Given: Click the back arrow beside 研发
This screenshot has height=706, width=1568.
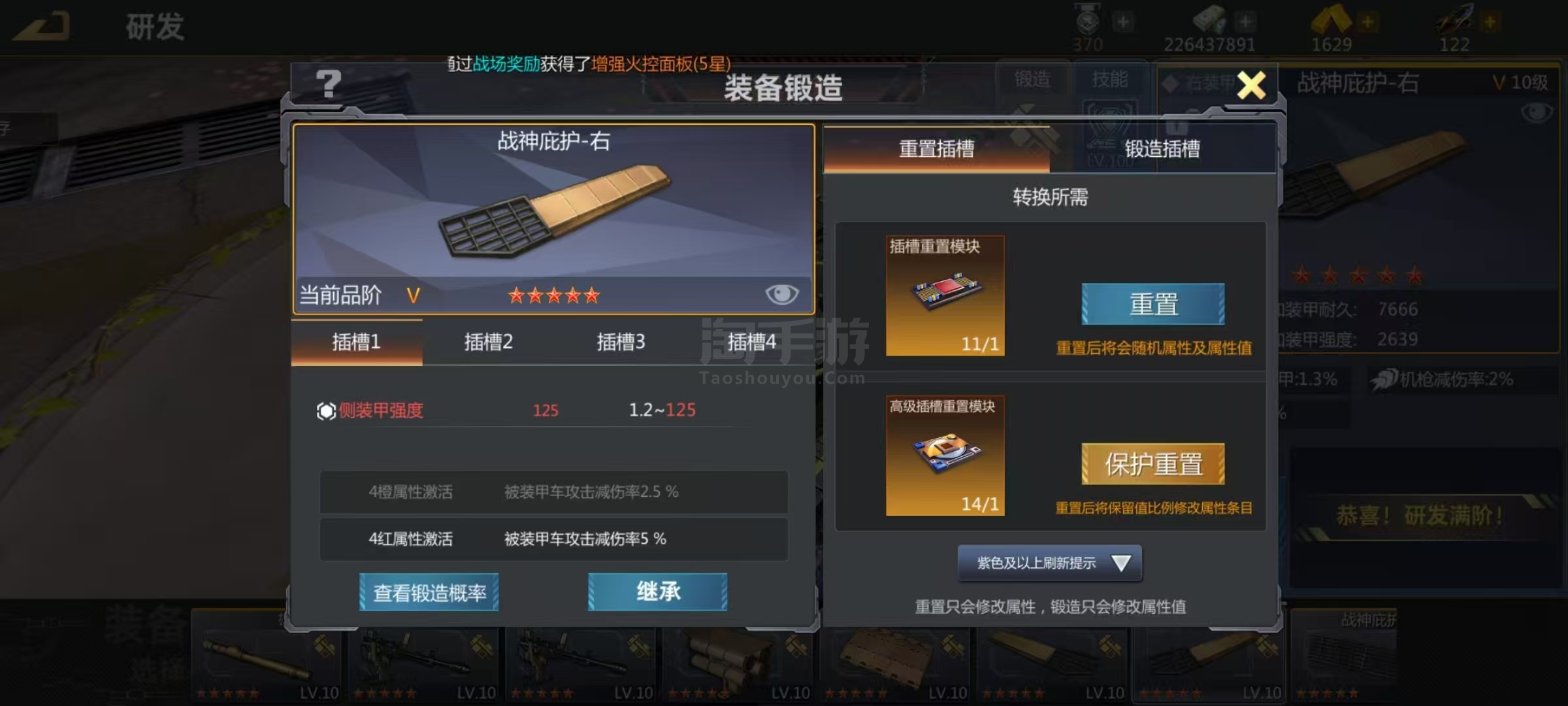Looking at the screenshot, I should click(x=41, y=26).
